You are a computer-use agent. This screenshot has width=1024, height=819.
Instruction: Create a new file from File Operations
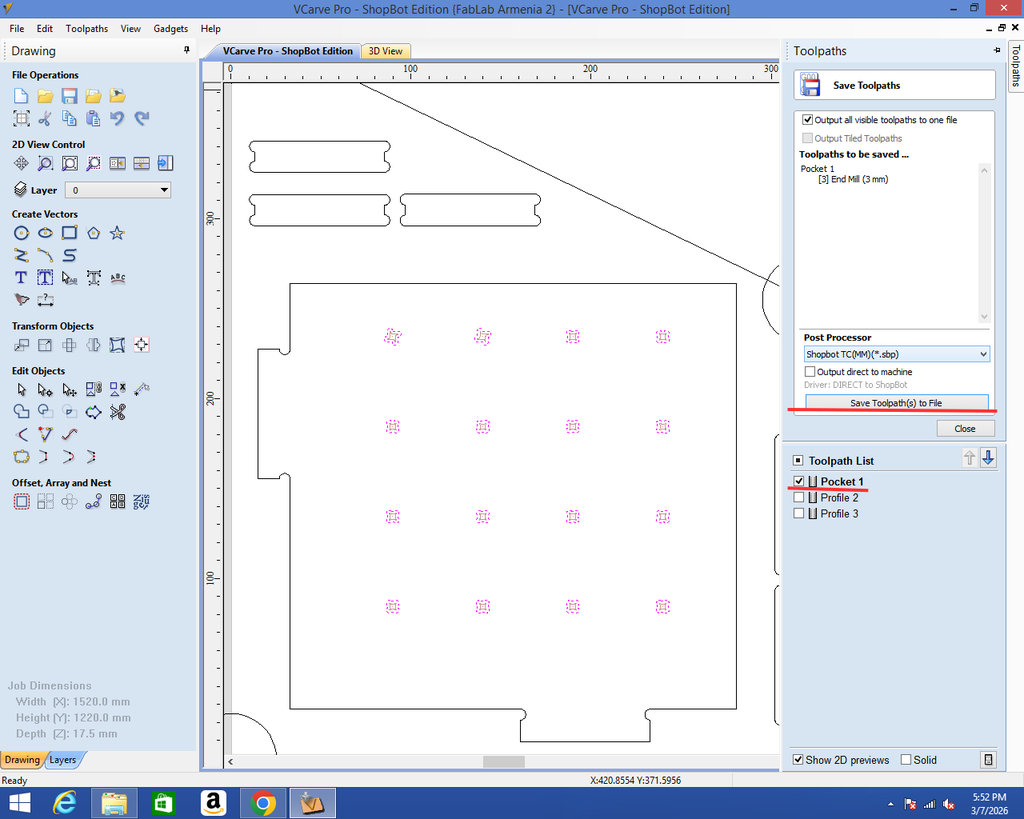tap(21, 96)
